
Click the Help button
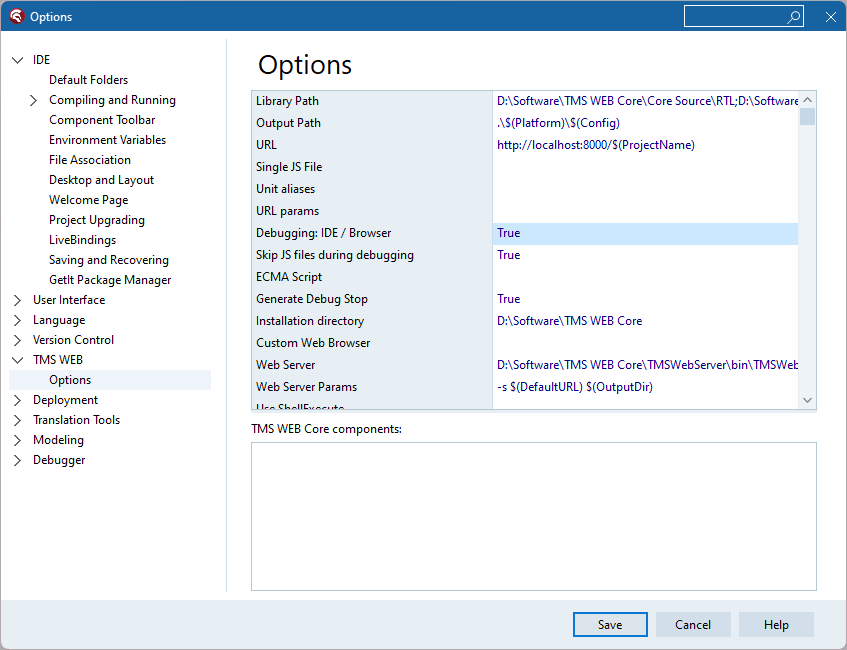(x=776, y=625)
